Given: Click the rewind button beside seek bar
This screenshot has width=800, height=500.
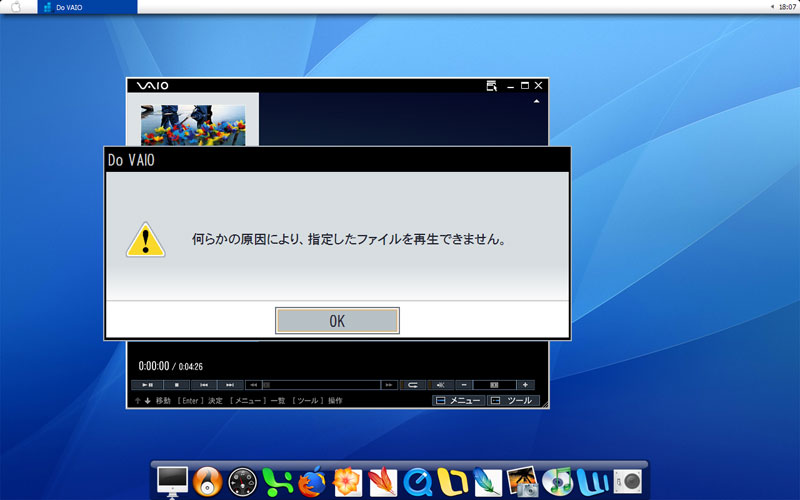Looking at the screenshot, I should [254, 385].
